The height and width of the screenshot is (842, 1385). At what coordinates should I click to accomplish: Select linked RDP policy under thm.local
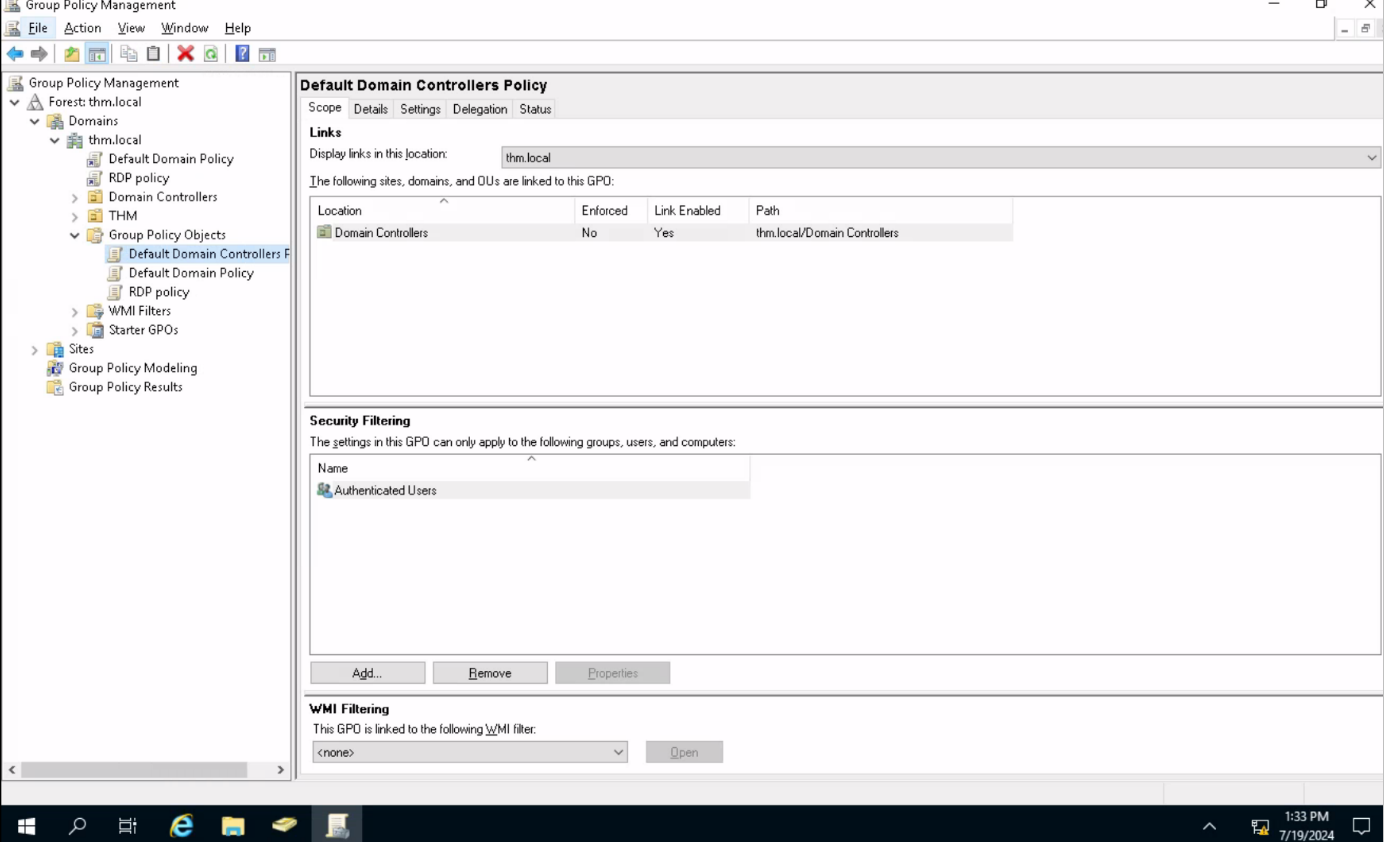pos(138,178)
